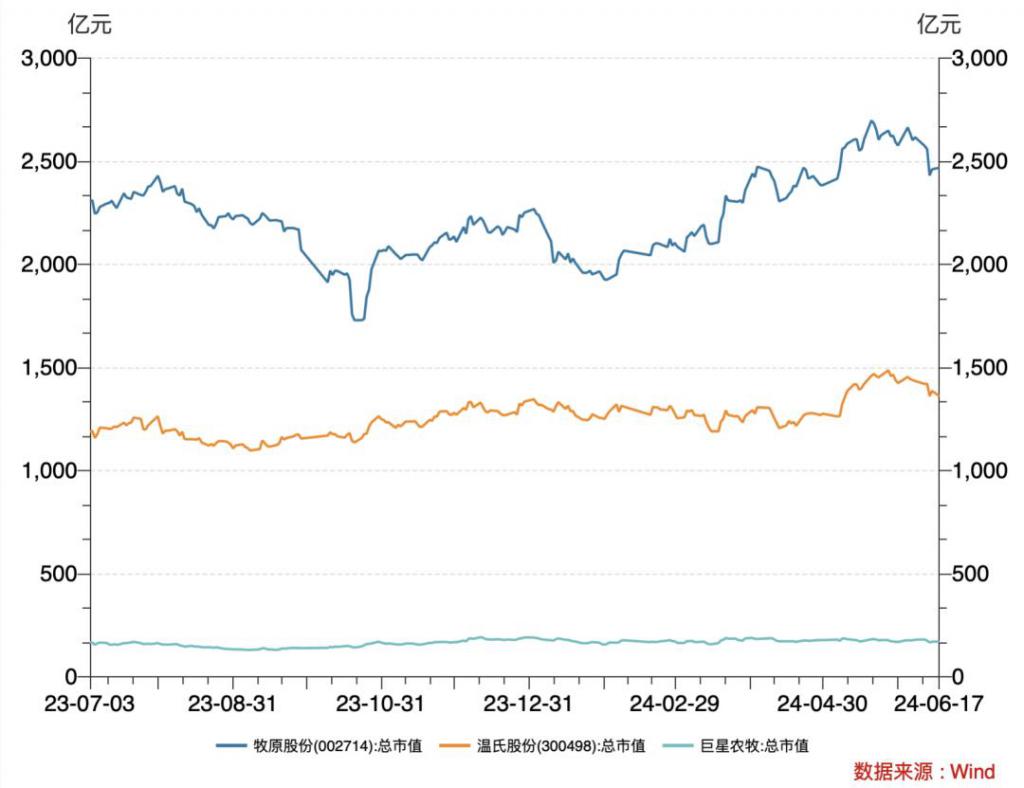Click the 24-06-17 date axis label
1024x788 pixels.
coord(938,704)
